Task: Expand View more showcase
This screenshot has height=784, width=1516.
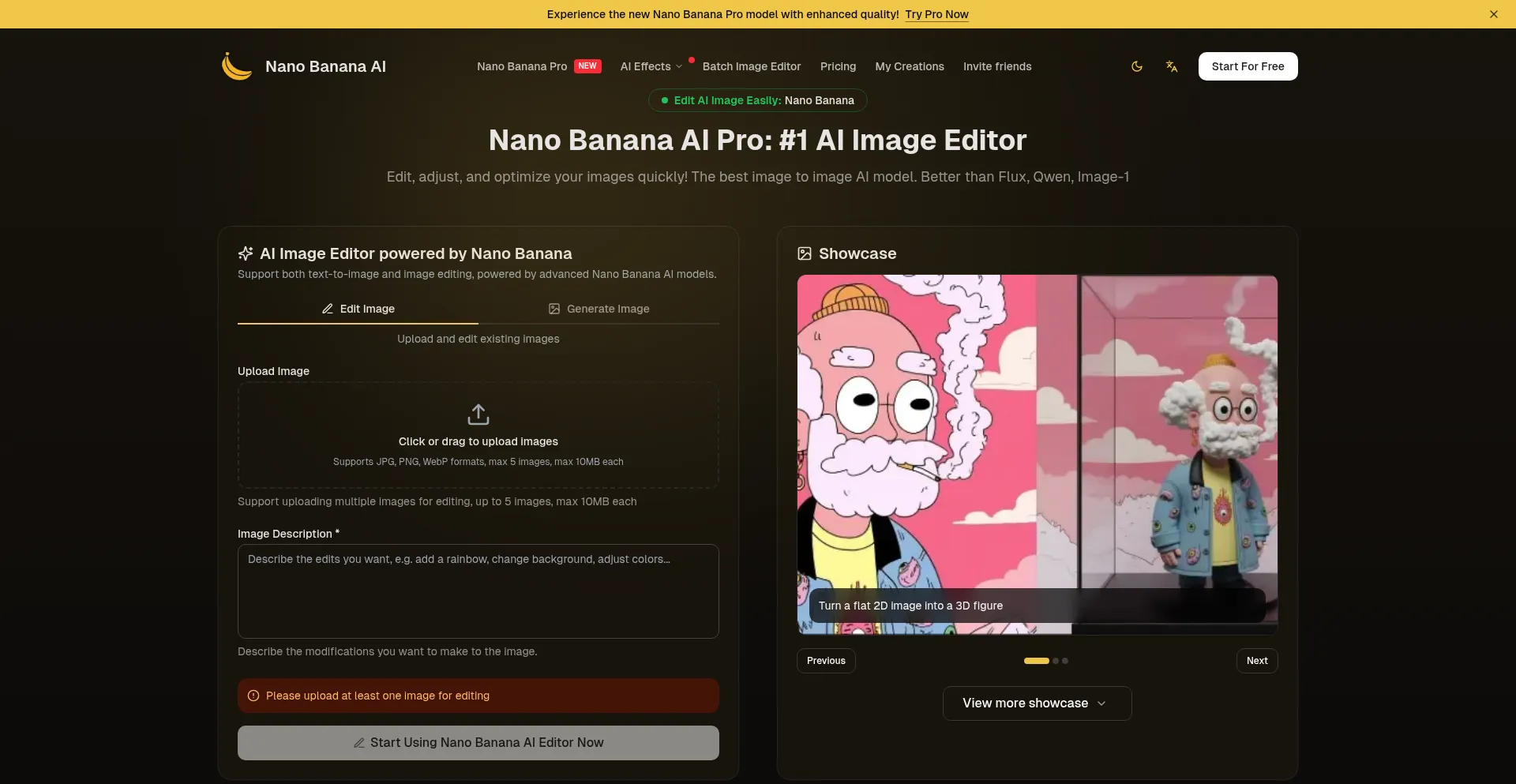Action: click(x=1037, y=703)
